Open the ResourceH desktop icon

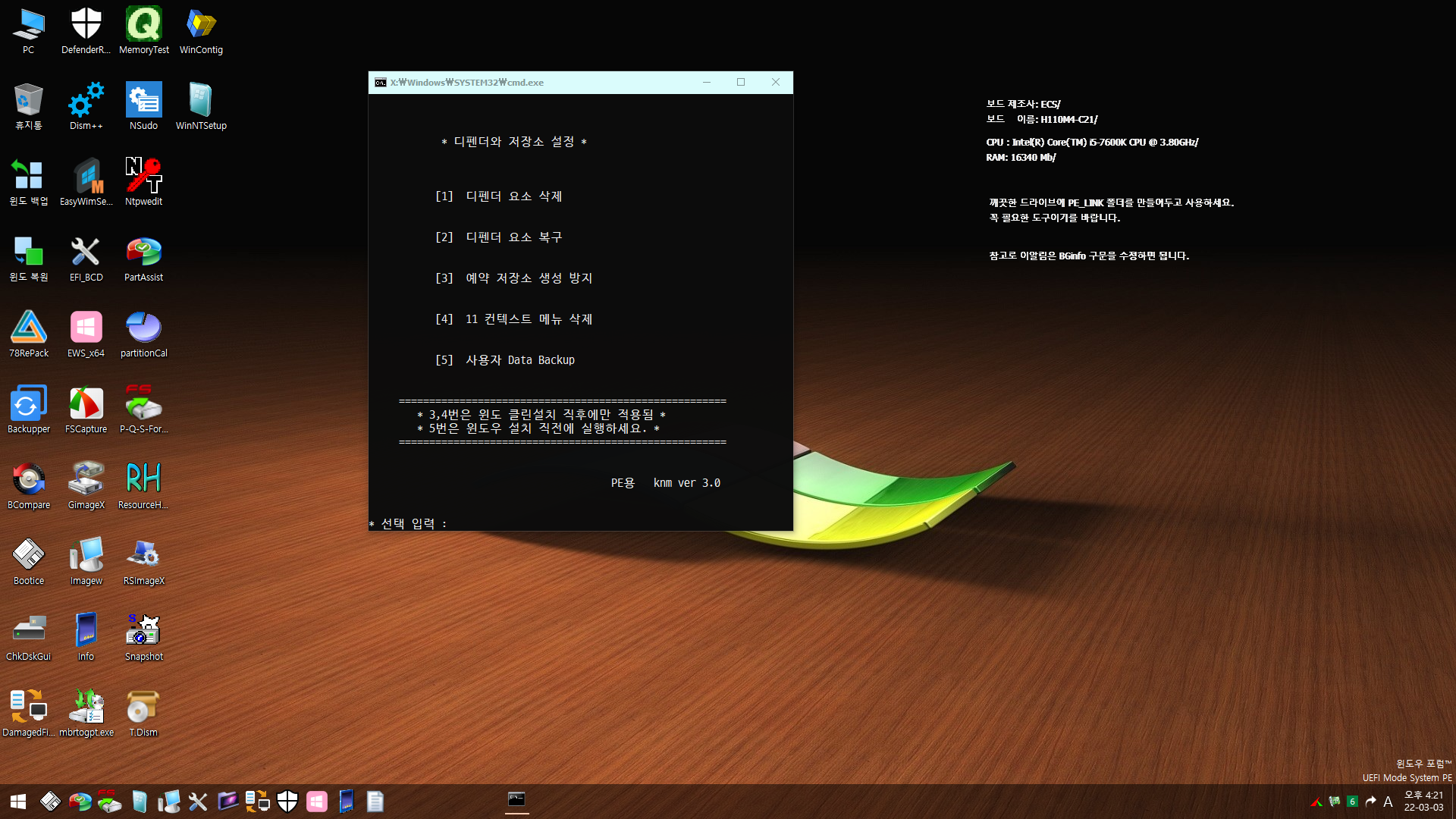click(x=144, y=485)
